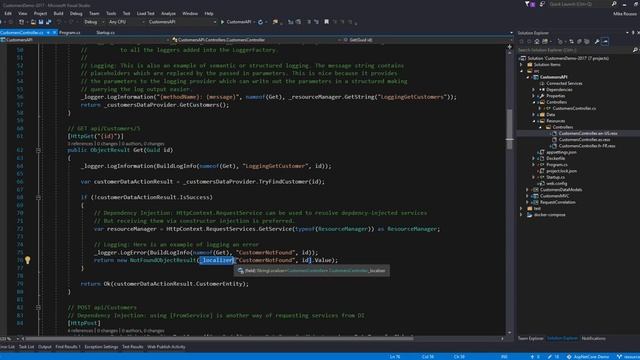Toggle Preview Selected Items in Solution Explorer
The width and height of the screenshot is (640, 360).
[x=605, y=42]
